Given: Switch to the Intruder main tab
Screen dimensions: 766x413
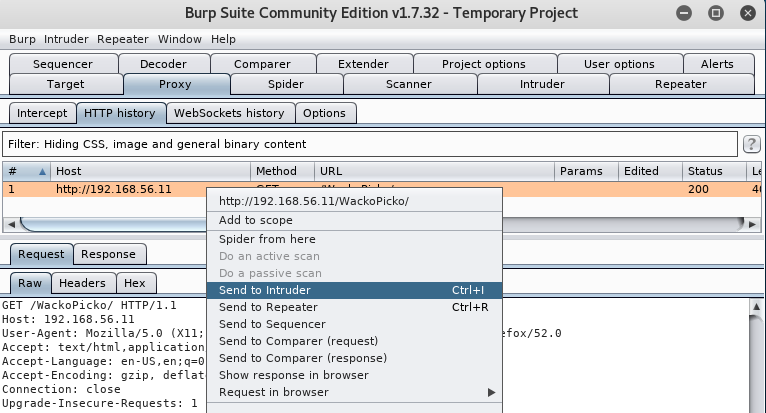Looking at the screenshot, I should tap(542, 84).
